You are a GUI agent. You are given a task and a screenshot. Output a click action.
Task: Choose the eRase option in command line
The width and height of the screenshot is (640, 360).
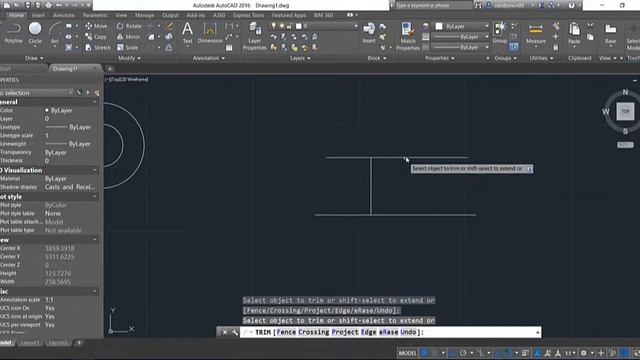click(389, 332)
